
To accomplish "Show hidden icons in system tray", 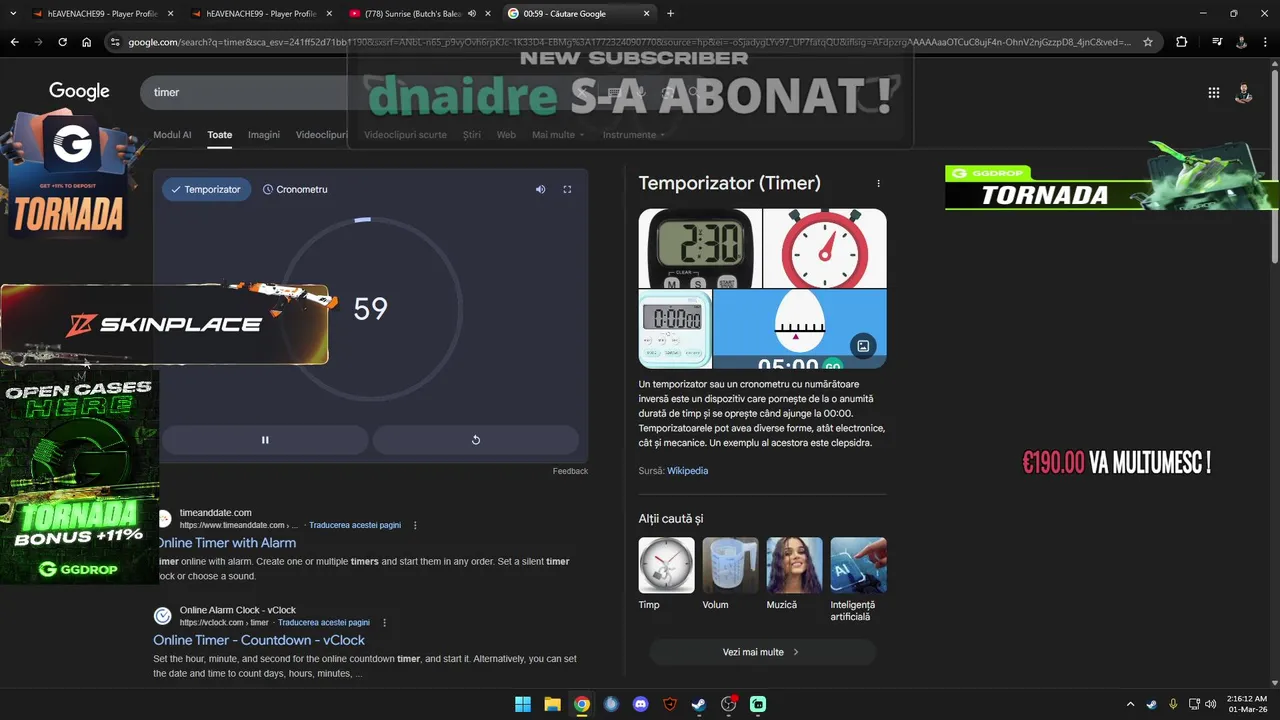I will 1130,704.
